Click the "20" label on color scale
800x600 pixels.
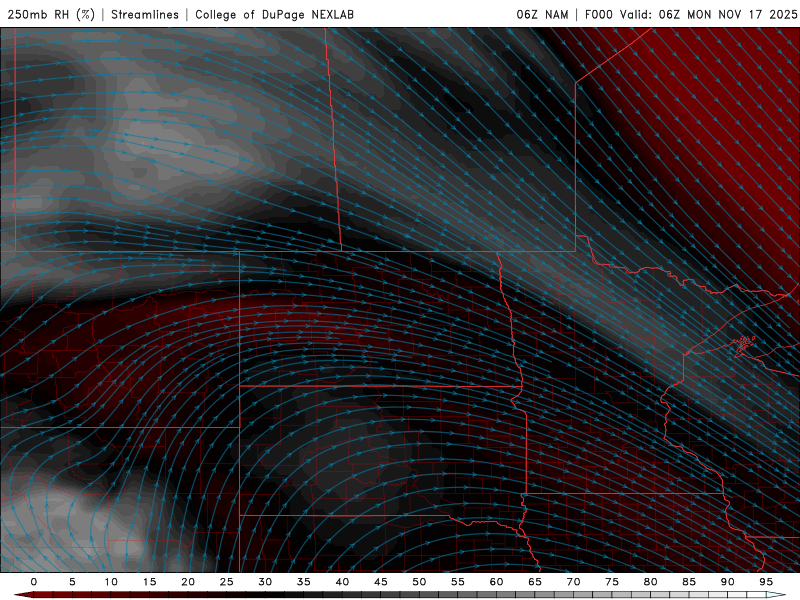pyautogui.click(x=188, y=582)
